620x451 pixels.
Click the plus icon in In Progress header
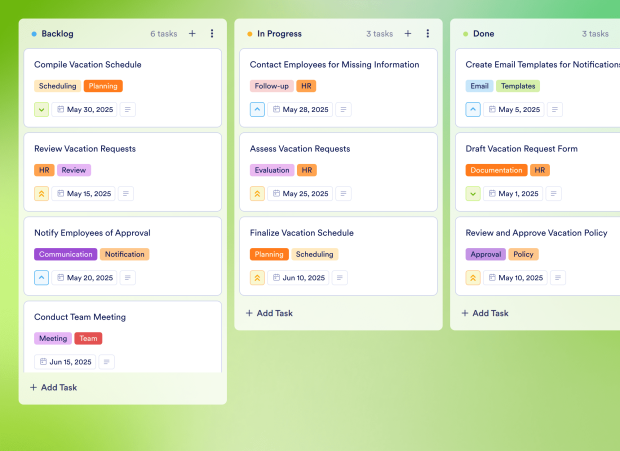tap(408, 34)
